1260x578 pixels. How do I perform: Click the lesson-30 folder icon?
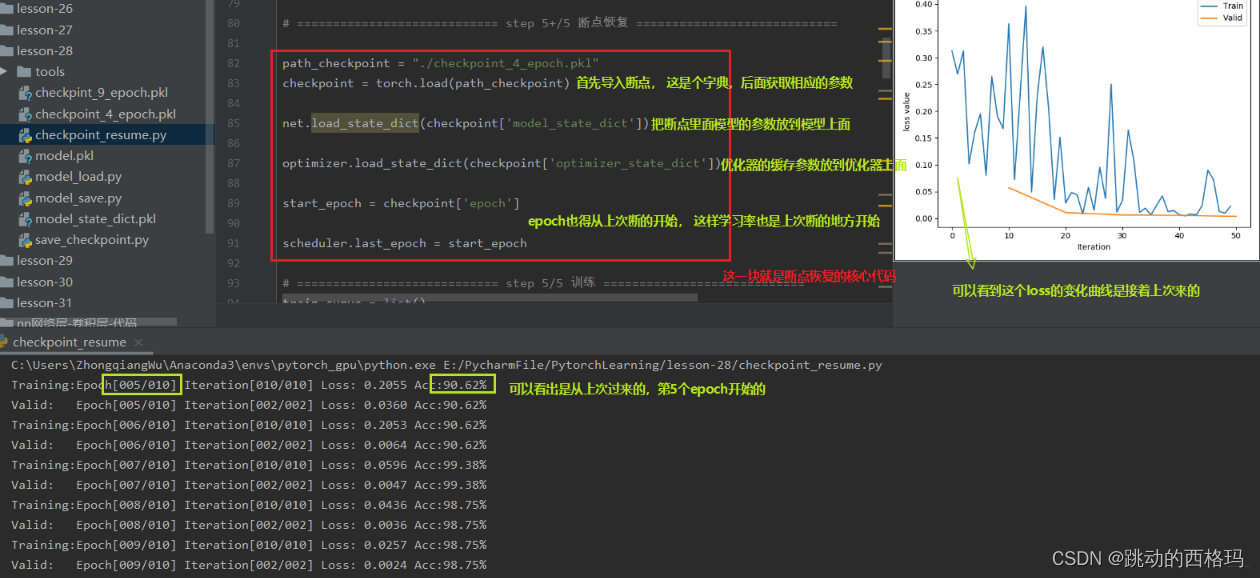(7, 282)
